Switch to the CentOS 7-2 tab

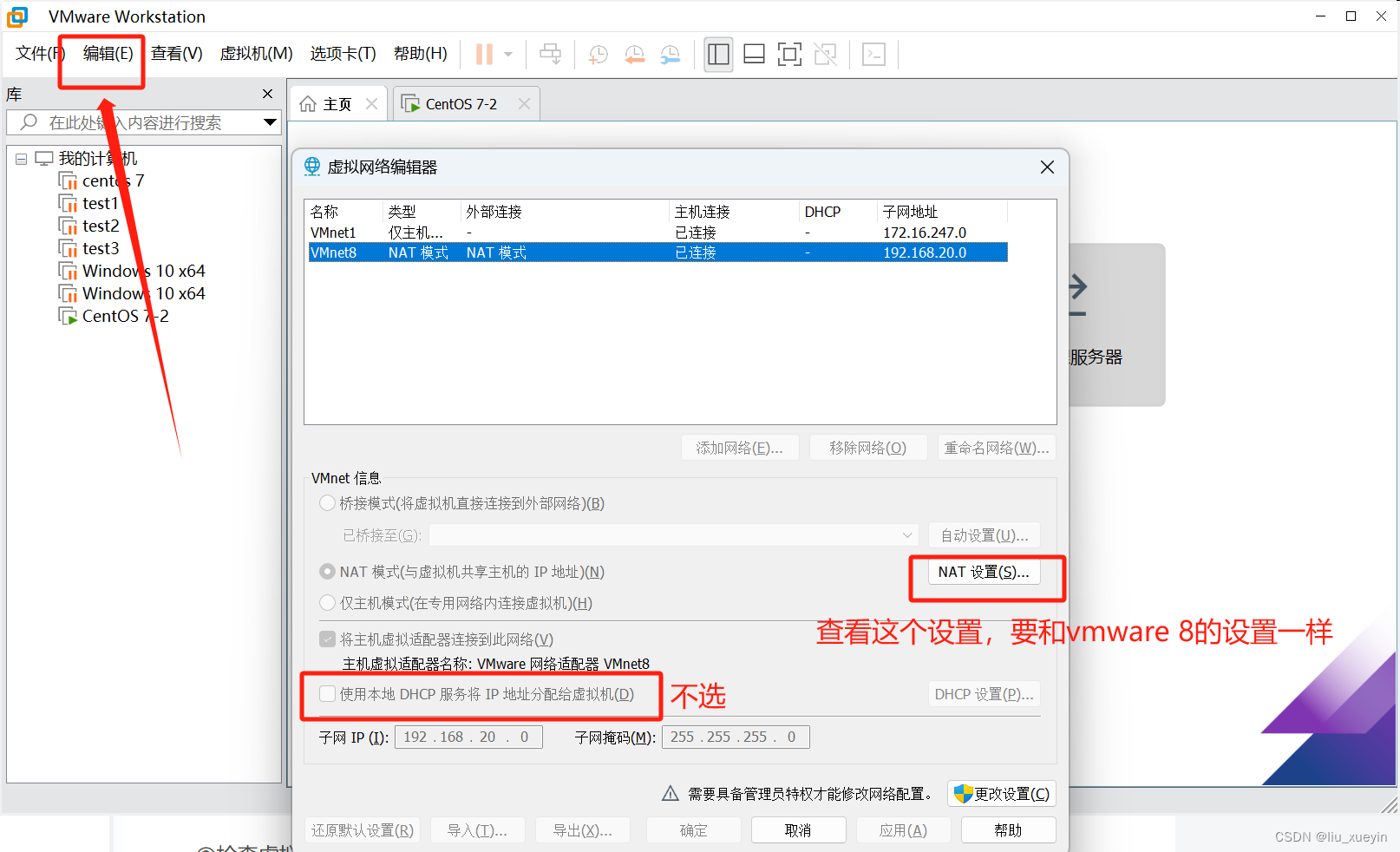point(461,104)
